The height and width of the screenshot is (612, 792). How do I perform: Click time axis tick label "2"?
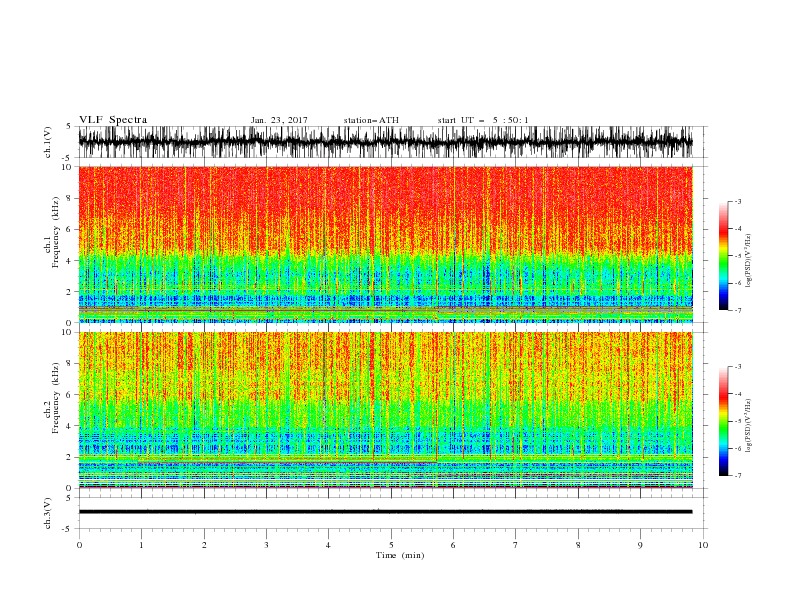tap(204, 545)
